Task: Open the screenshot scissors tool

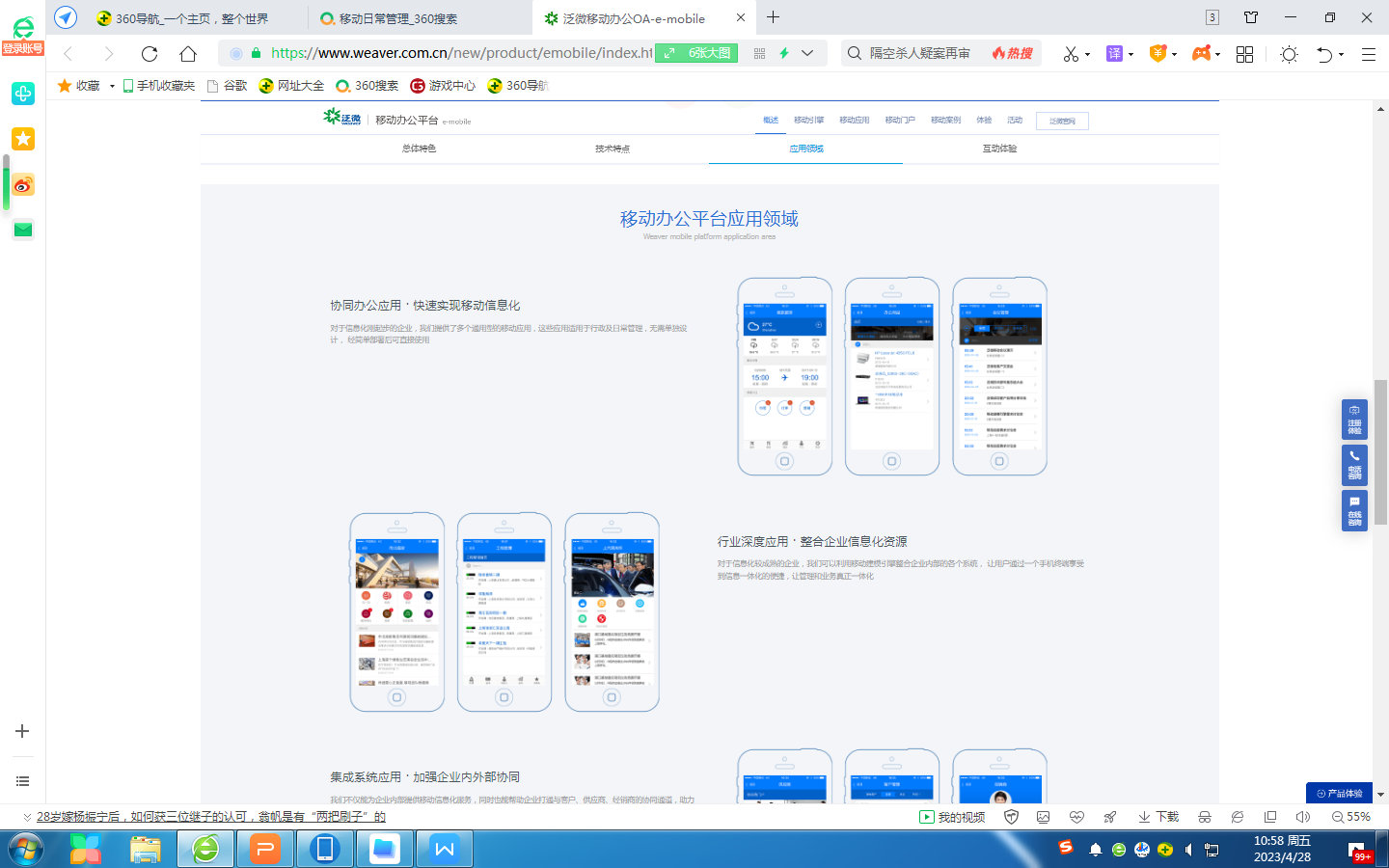Action: click(x=1070, y=54)
